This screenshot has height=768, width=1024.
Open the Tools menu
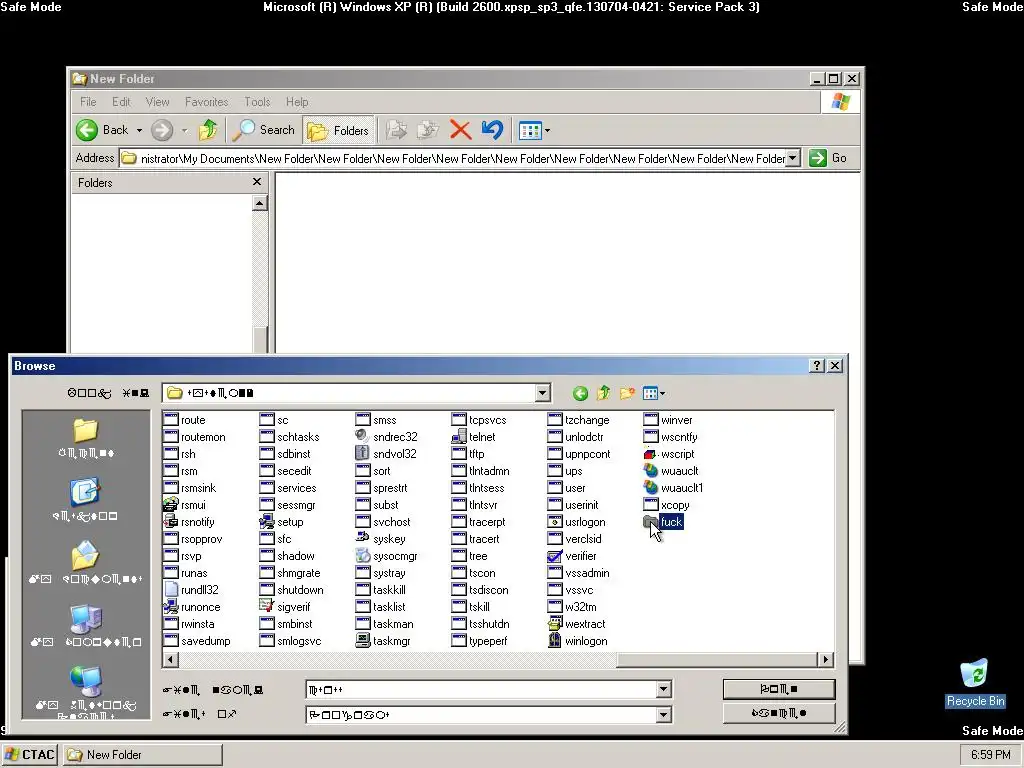tap(257, 102)
